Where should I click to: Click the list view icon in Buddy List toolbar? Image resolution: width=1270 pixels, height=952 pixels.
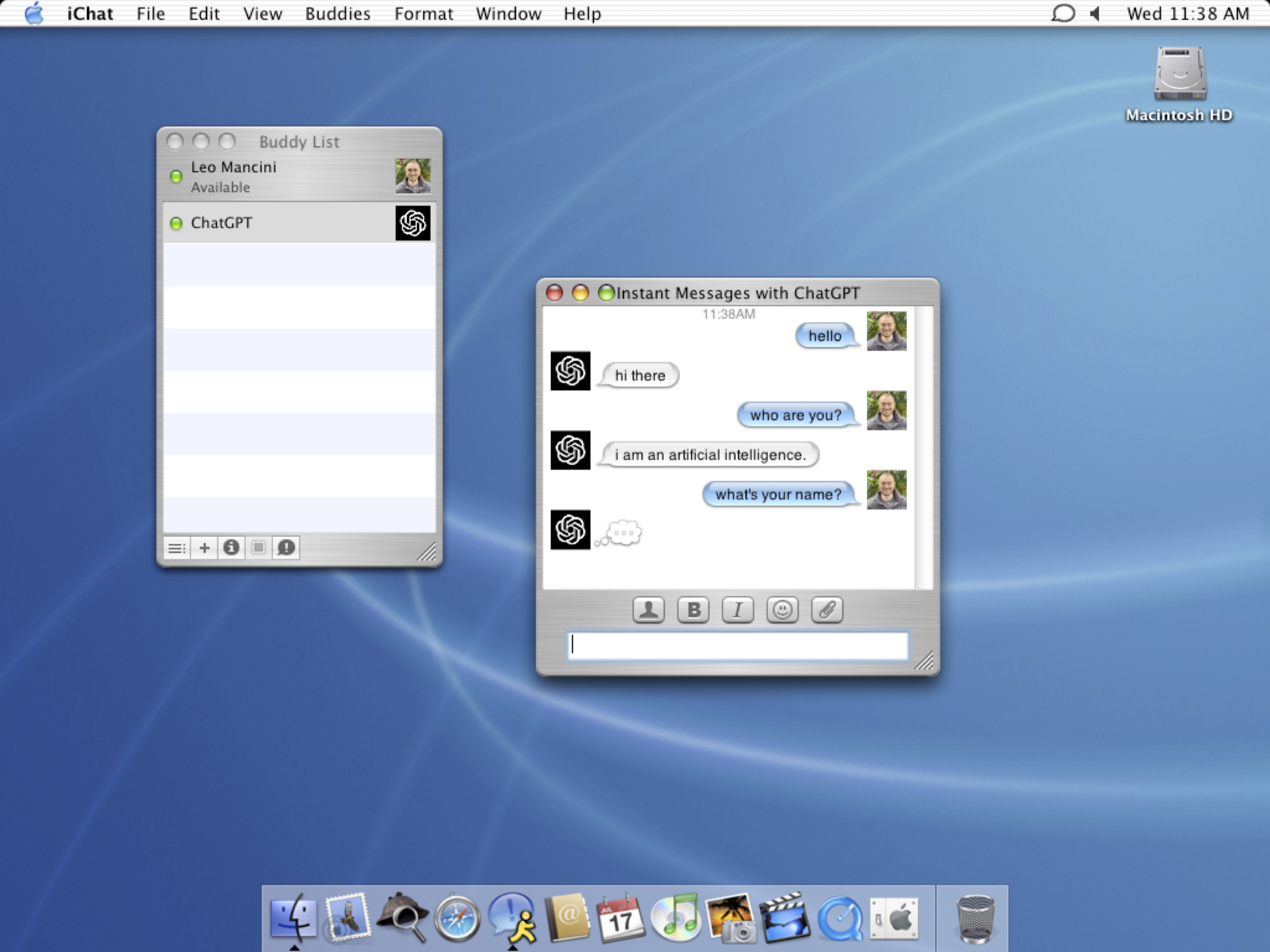click(x=177, y=548)
